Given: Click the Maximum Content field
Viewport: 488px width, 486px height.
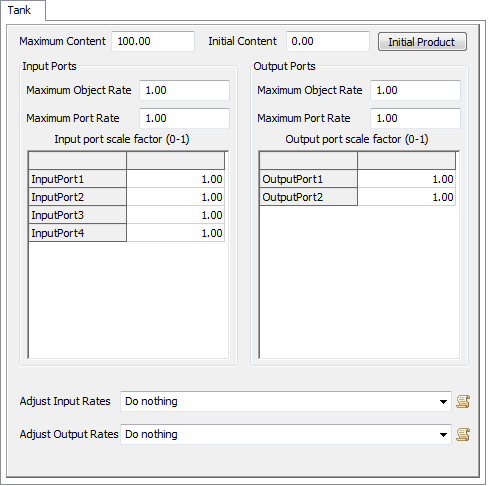Looking at the screenshot, I should pos(153,41).
